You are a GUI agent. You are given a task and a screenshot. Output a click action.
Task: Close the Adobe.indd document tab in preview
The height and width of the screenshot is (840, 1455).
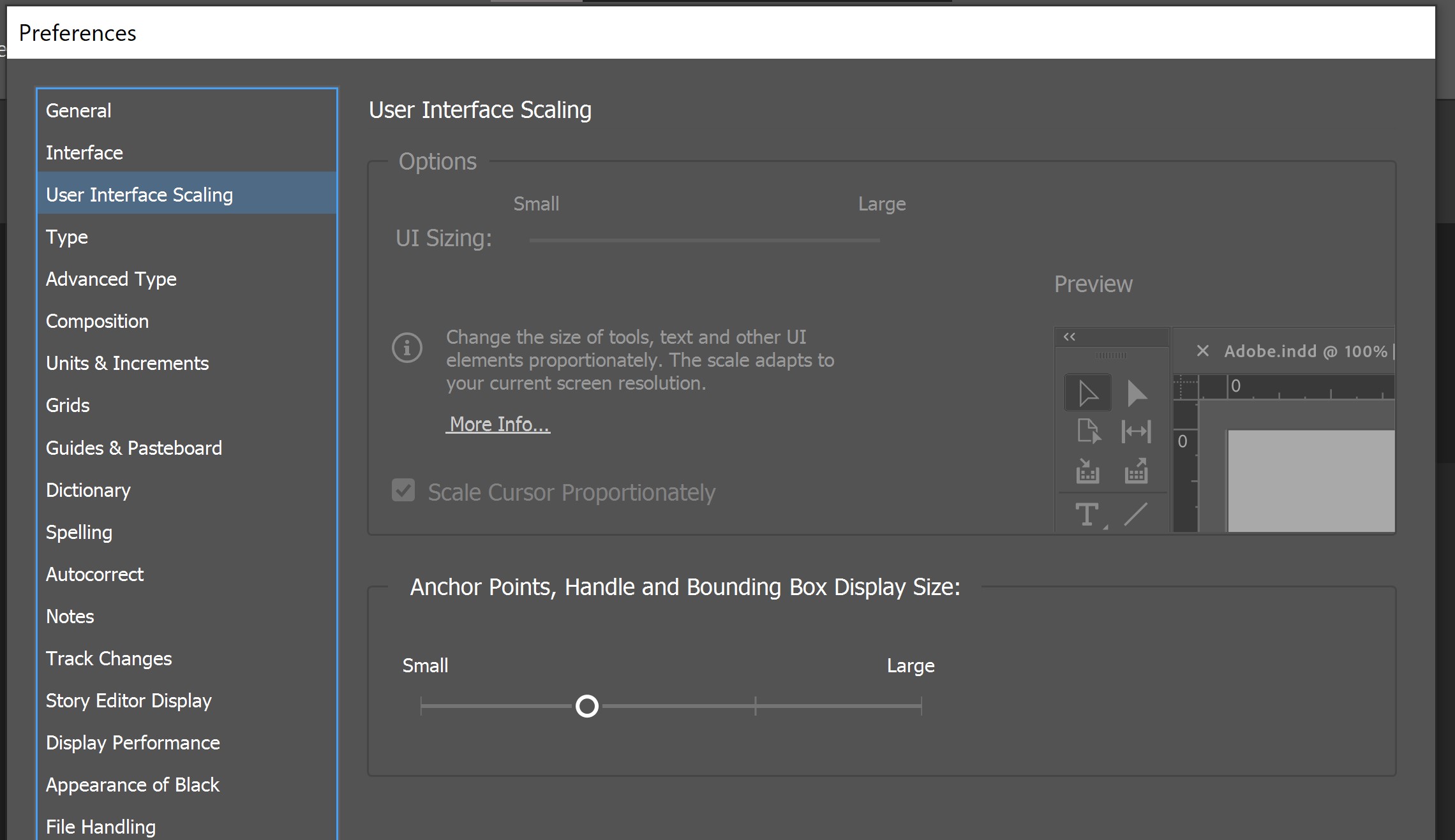click(x=1202, y=351)
